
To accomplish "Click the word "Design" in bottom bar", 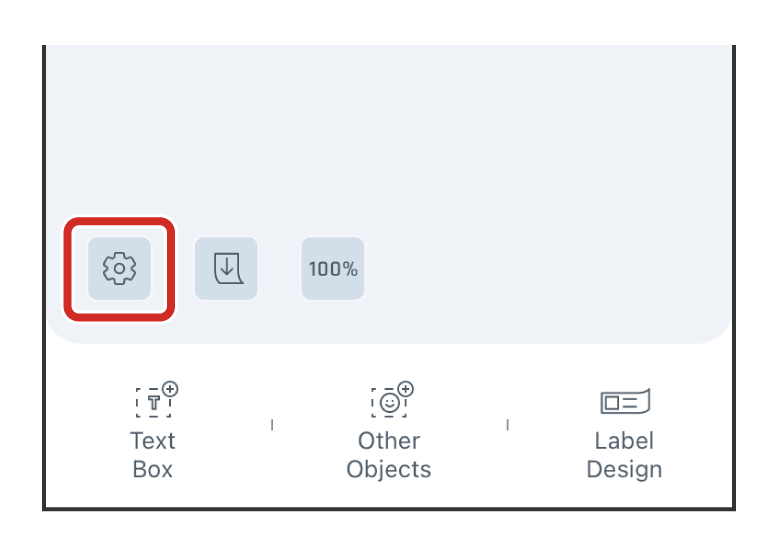I will [x=624, y=469].
